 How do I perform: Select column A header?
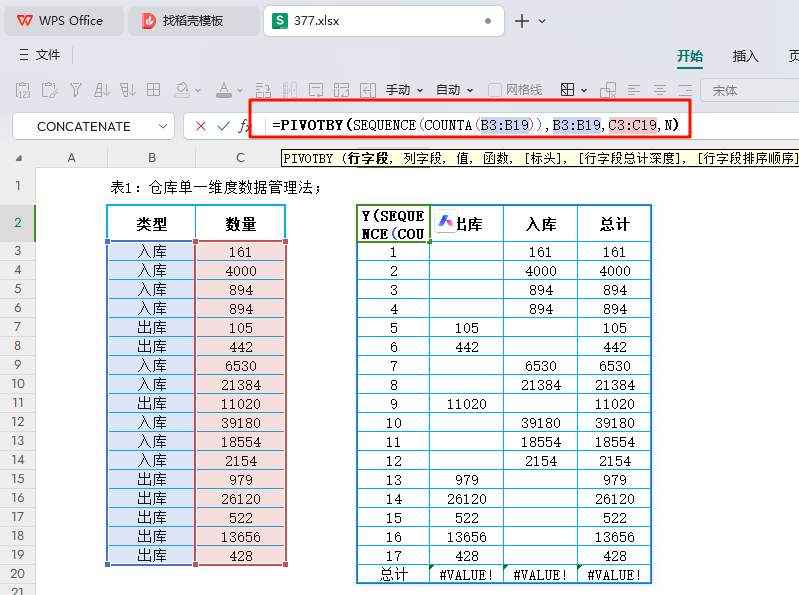pos(71,157)
